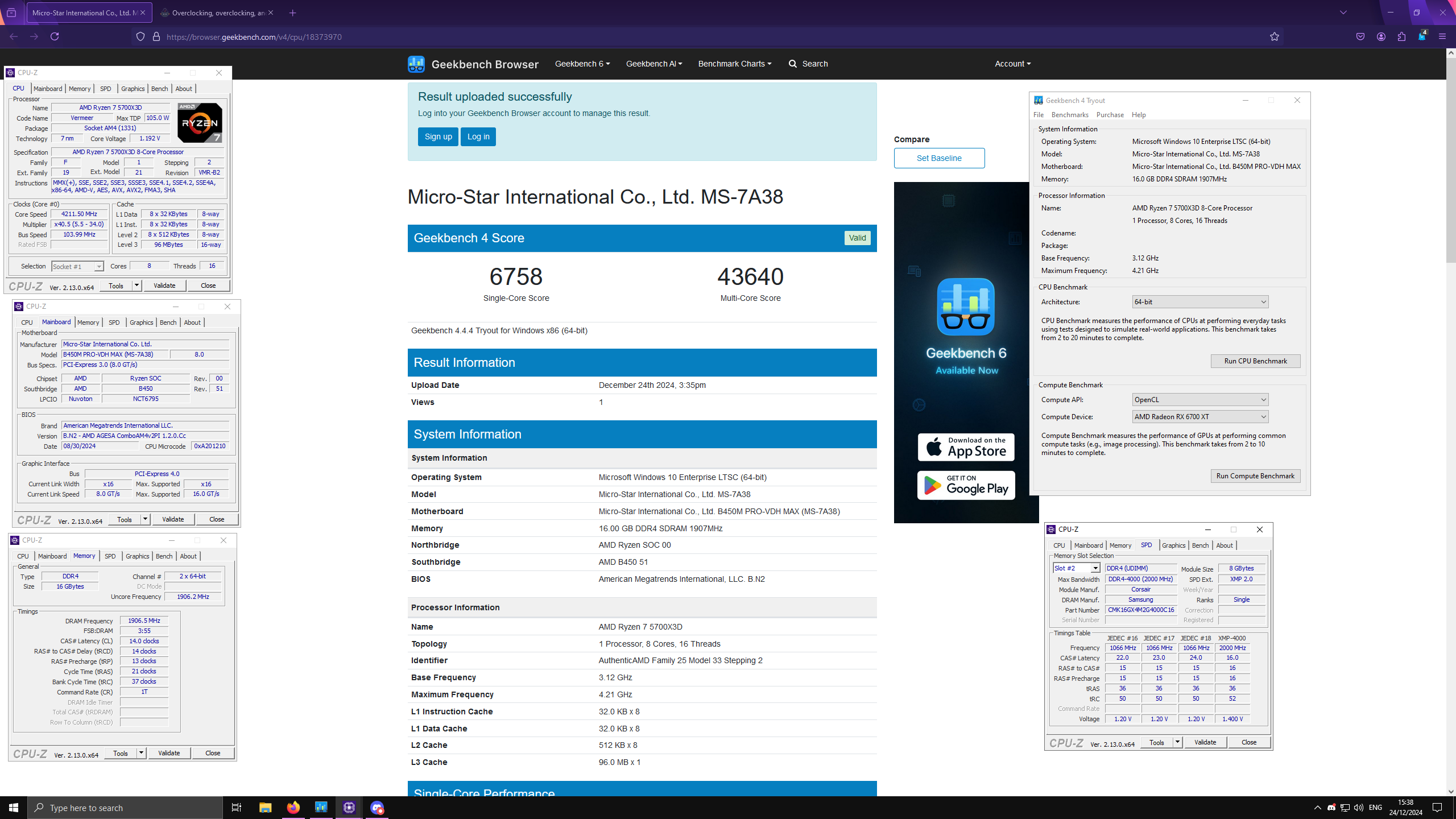
Task: Open new tab with plus icon
Action: click(292, 13)
